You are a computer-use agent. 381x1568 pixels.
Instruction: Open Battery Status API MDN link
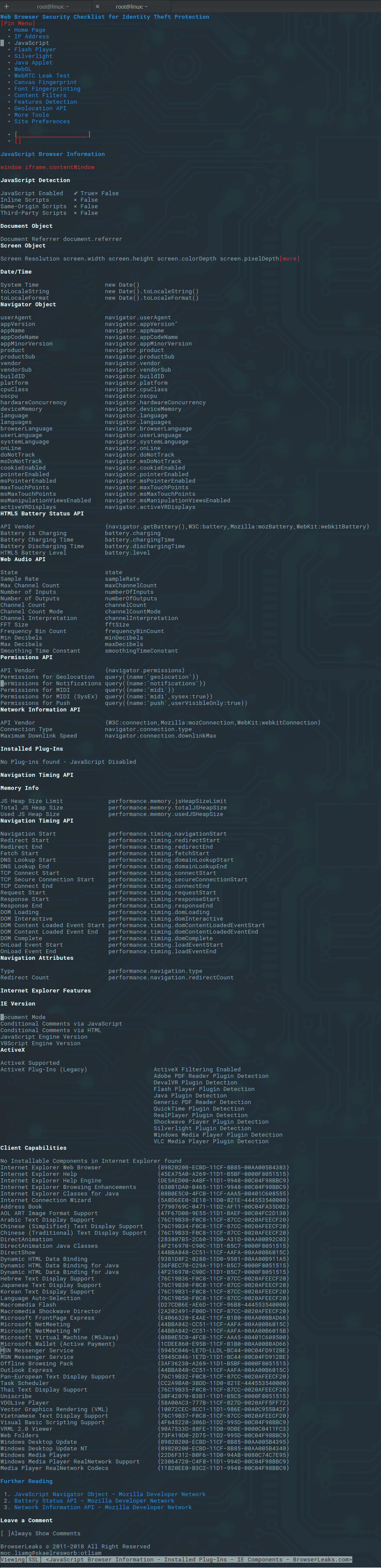(94, 1500)
